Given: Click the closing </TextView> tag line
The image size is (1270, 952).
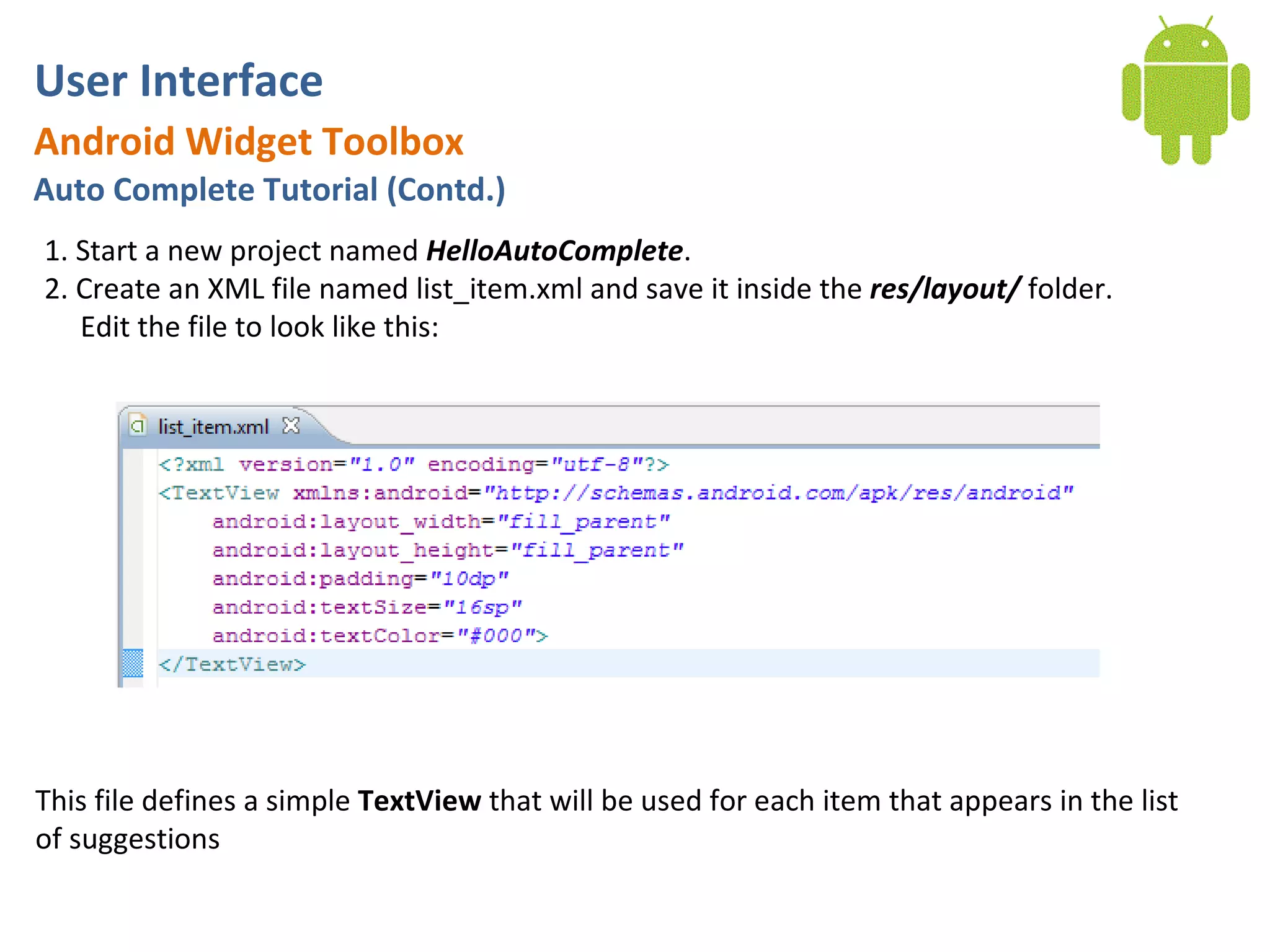Looking at the screenshot, I should point(232,664).
